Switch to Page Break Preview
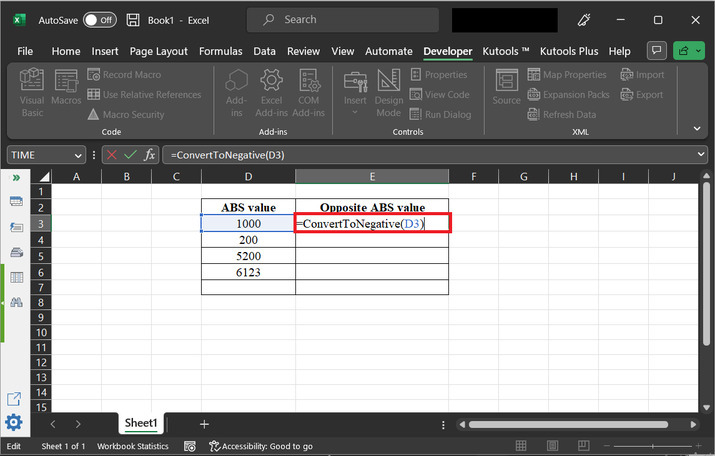 (x=583, y=446)
